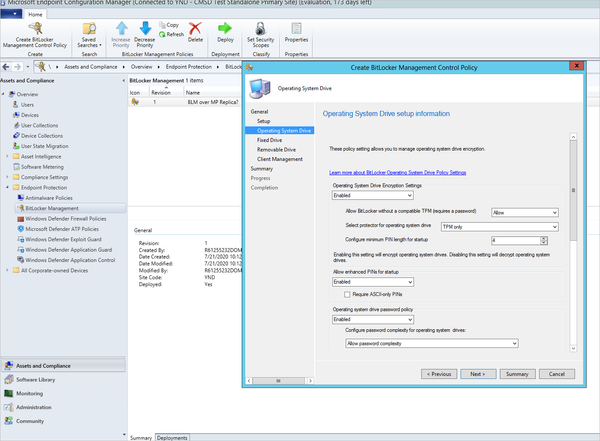Select the BLM over MP Replica policy row
Viewport: 600px width, 441px height.
tap(185, 102)
